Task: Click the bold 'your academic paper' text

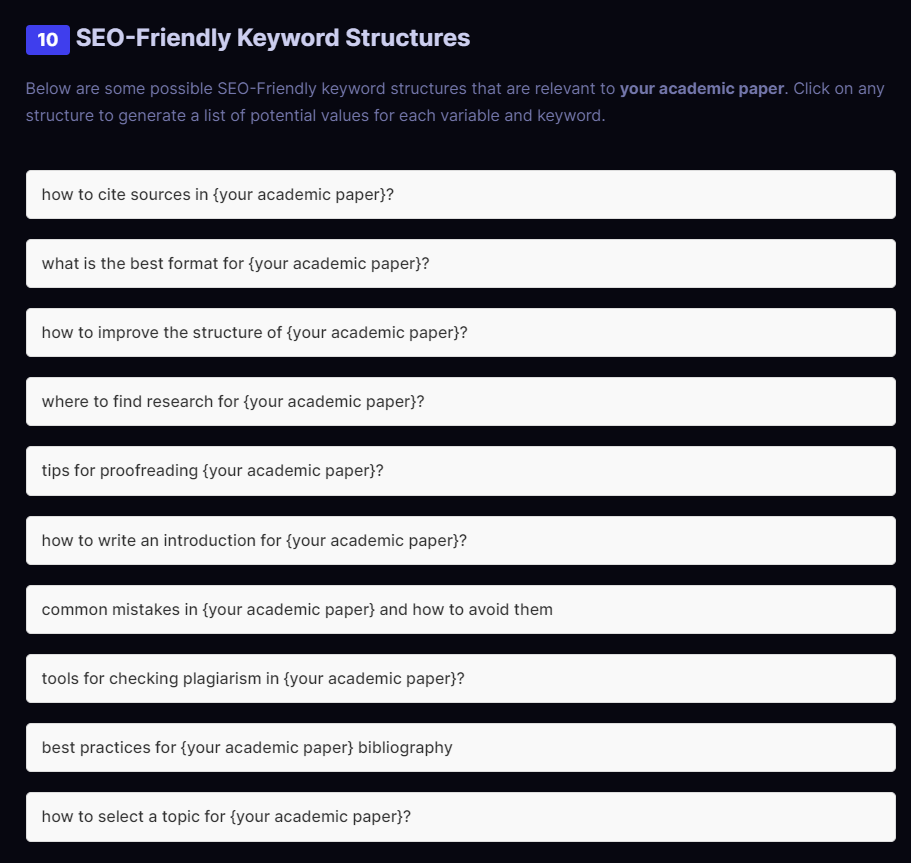Action: 701,88
